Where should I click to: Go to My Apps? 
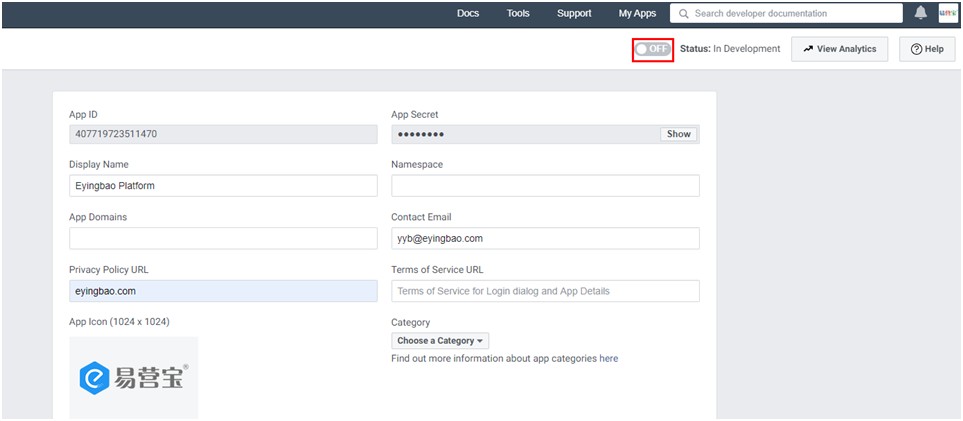(637, 13)
